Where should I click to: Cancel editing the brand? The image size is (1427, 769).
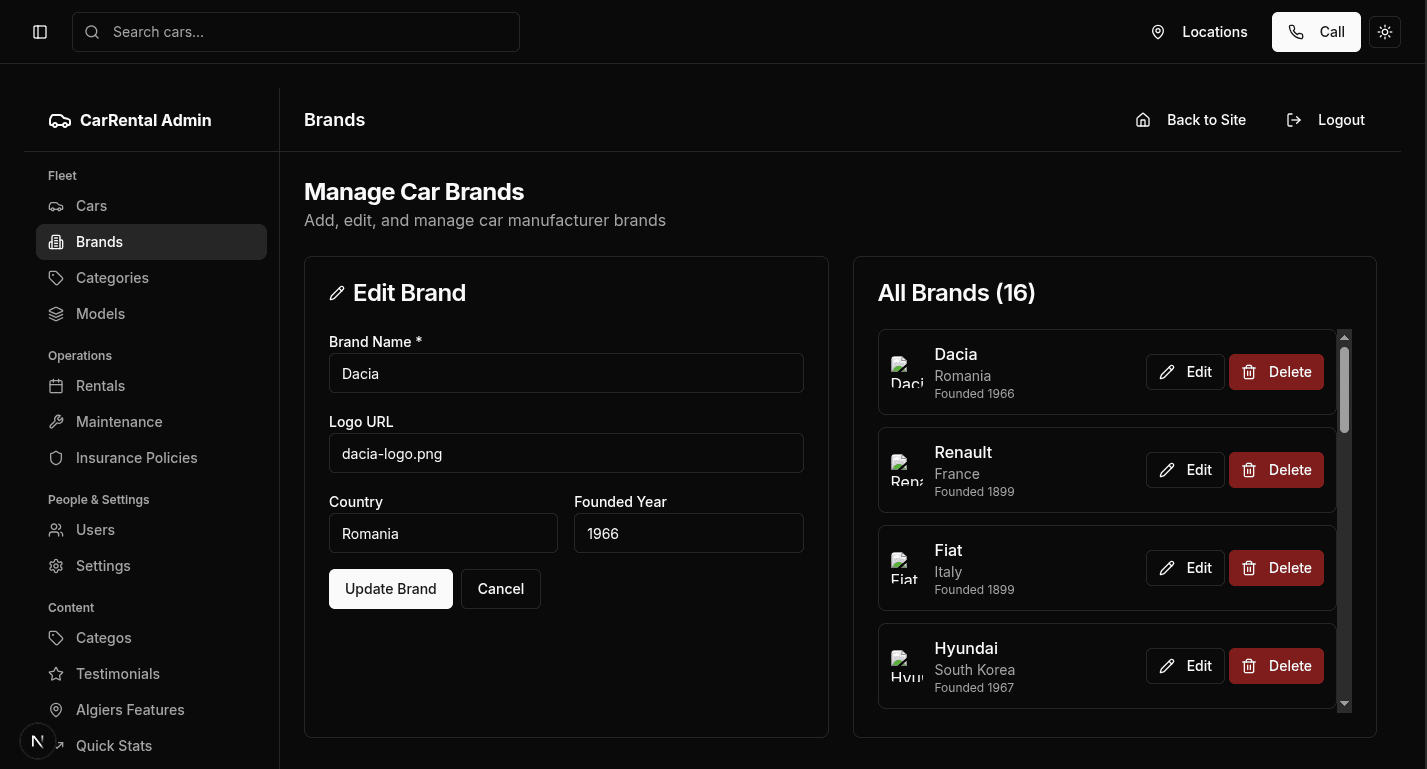[x=501, y=589]
